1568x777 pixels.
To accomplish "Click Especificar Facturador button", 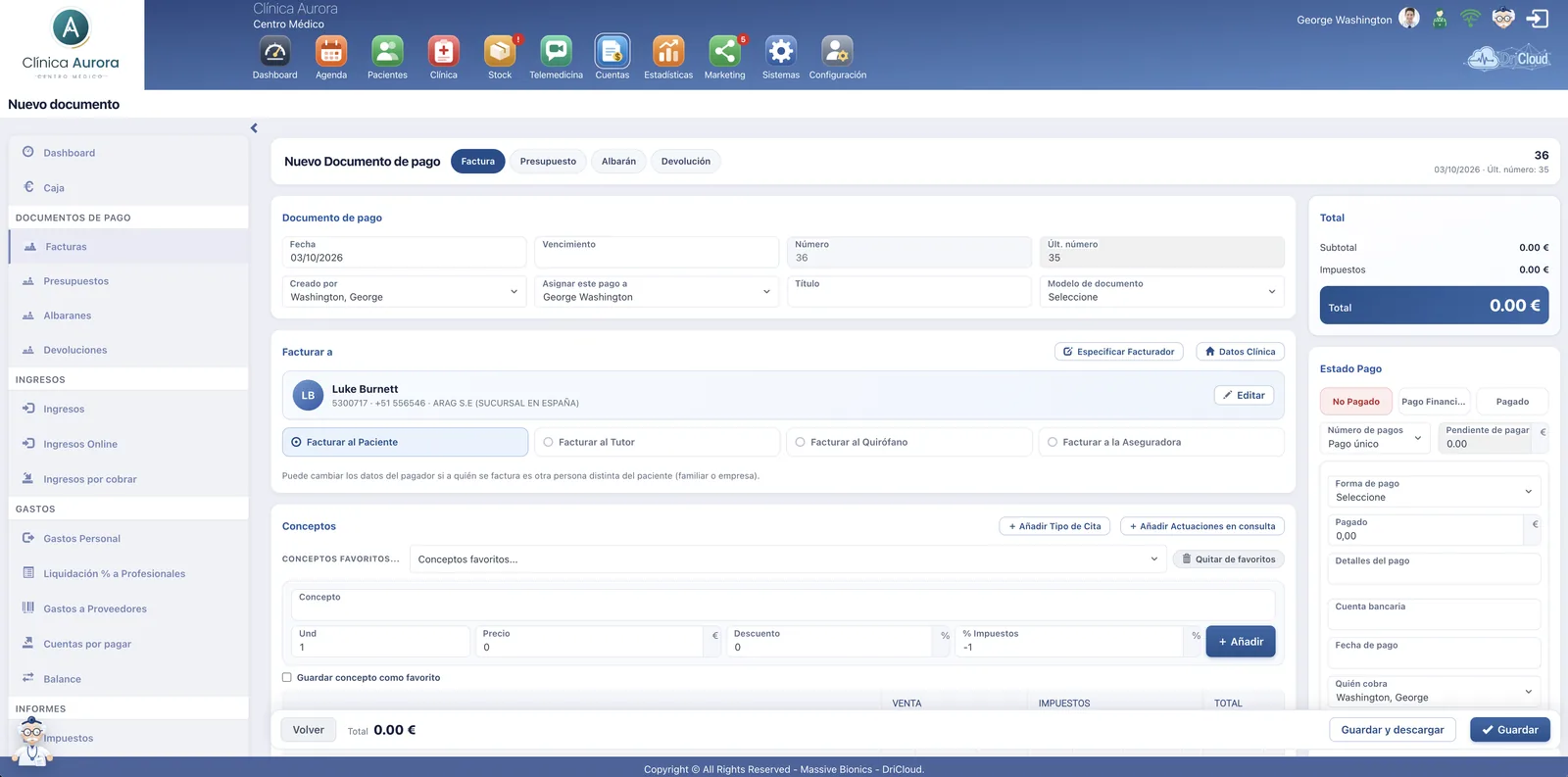I will (1119, 352).
